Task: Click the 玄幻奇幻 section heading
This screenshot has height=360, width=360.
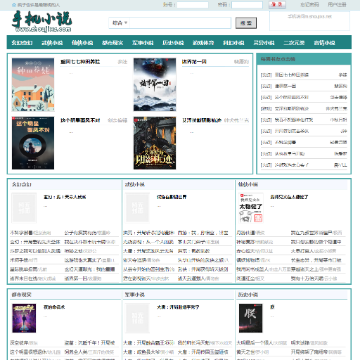Action: [21, 184]
